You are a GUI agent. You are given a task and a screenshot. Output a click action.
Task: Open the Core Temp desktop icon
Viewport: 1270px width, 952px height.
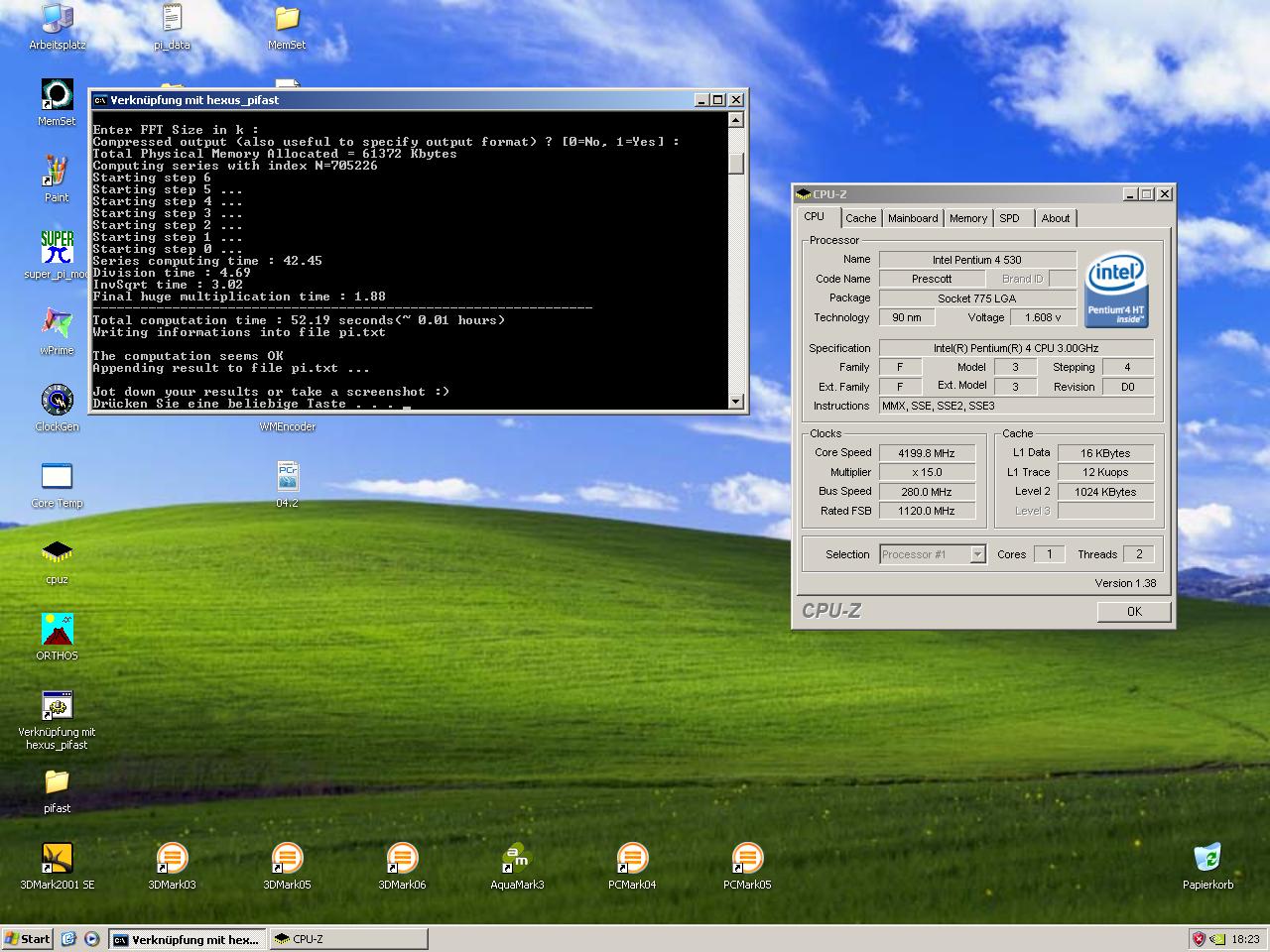(x=57, y=476)
